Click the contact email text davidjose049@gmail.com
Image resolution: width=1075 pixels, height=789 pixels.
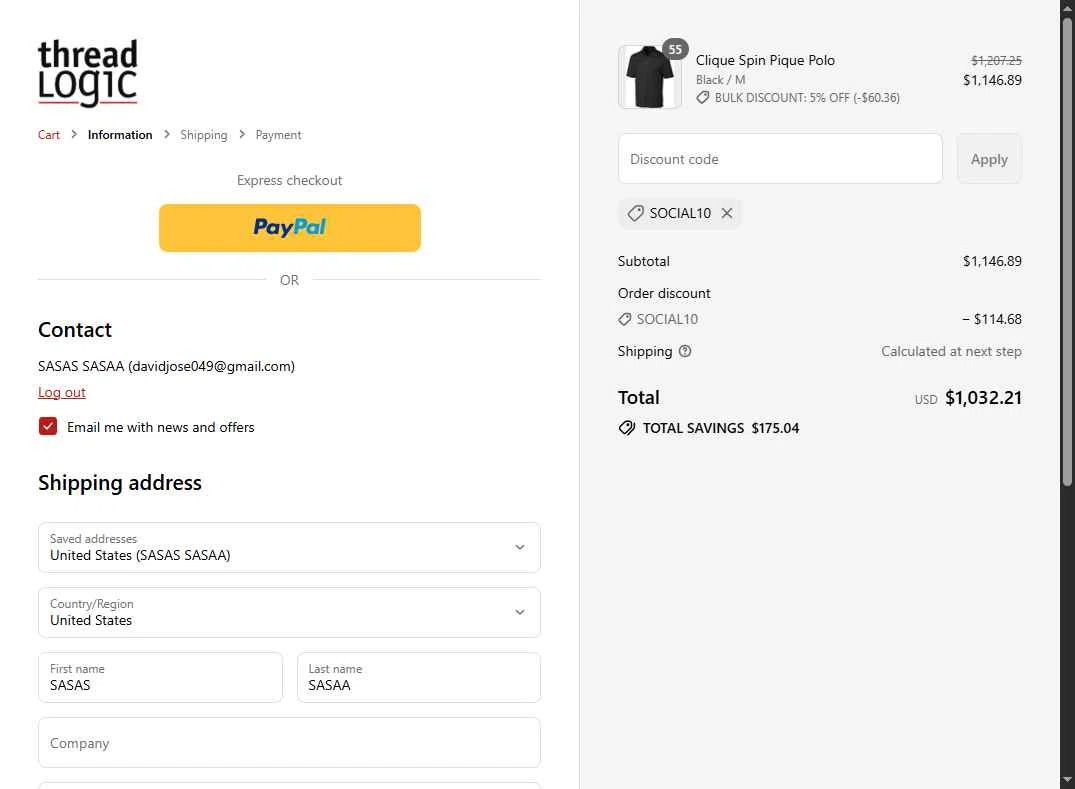211,366
